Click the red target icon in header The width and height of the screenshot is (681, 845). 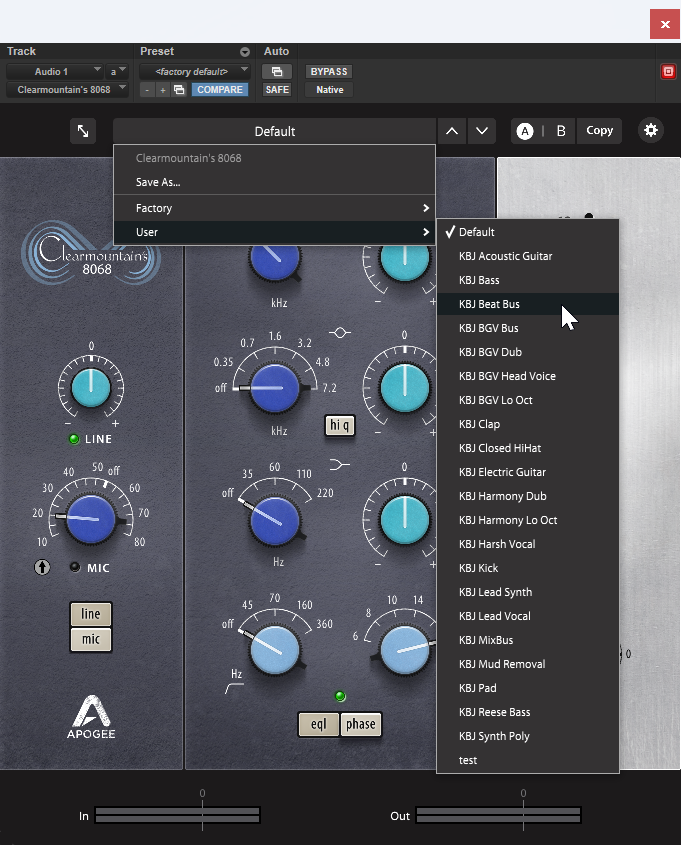(x=668, y=72)
